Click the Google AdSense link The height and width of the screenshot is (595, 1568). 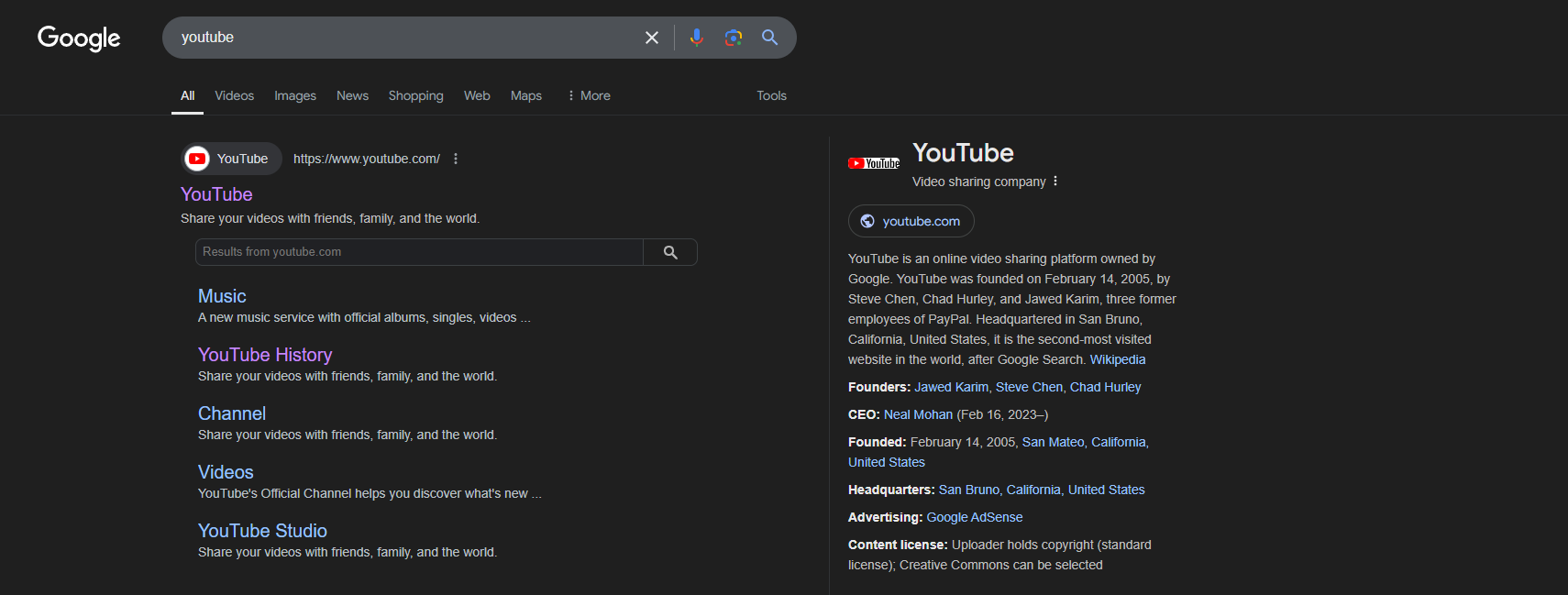point(974,517)
